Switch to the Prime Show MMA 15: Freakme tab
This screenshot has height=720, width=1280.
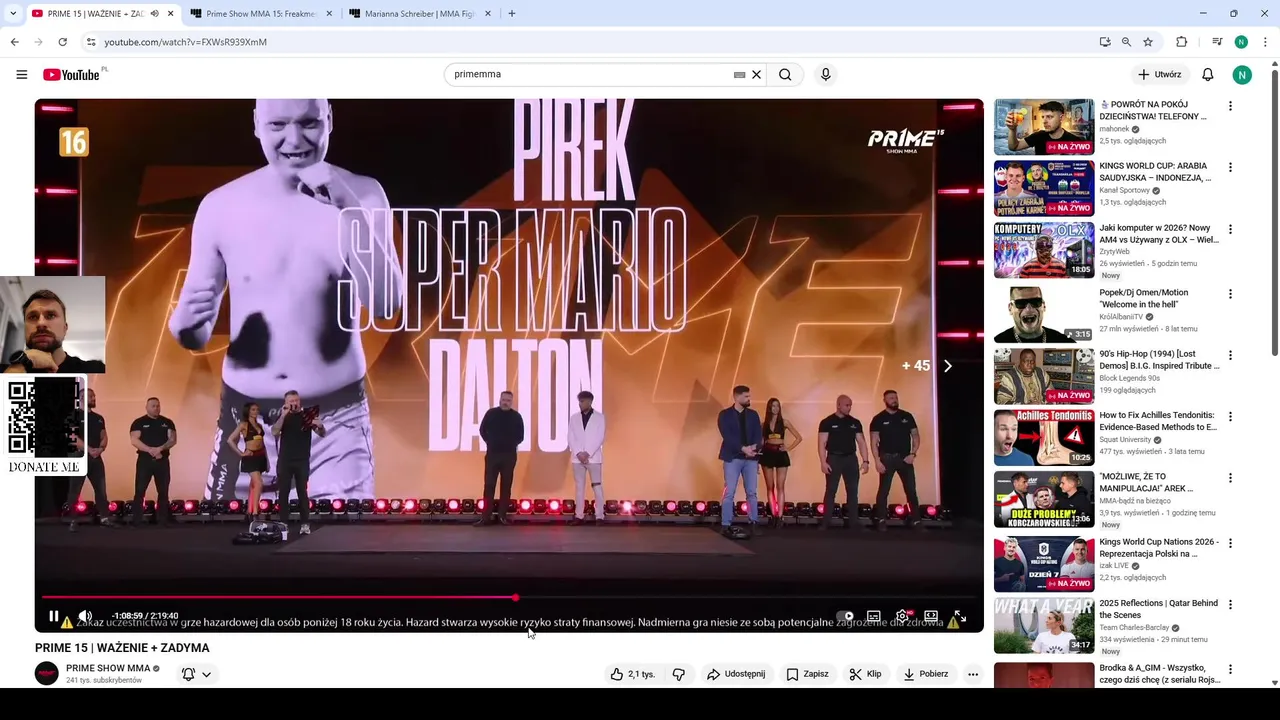tap(260, 14)
